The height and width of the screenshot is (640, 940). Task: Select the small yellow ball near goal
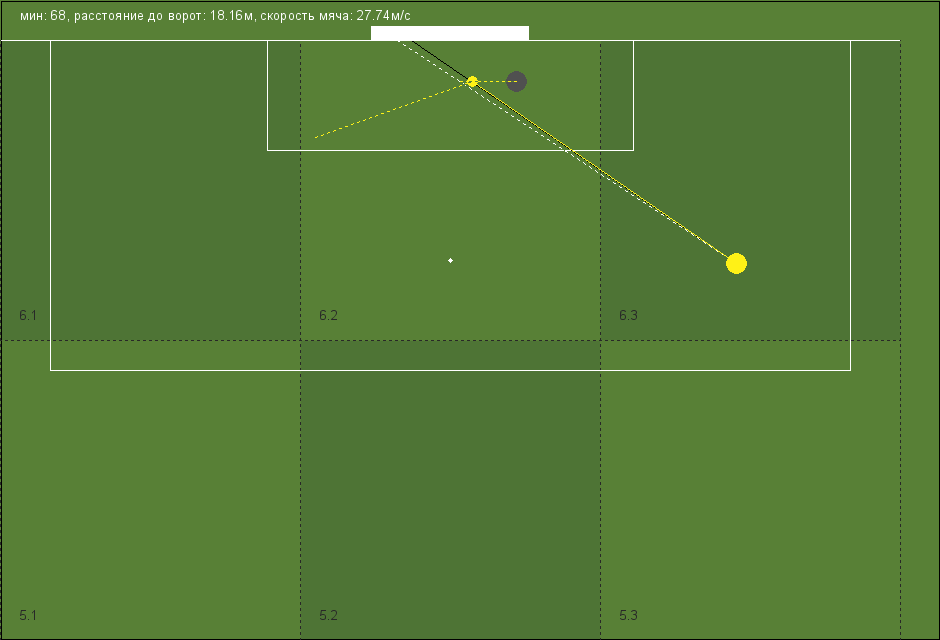pyautogui.click(x=472, y=81)
